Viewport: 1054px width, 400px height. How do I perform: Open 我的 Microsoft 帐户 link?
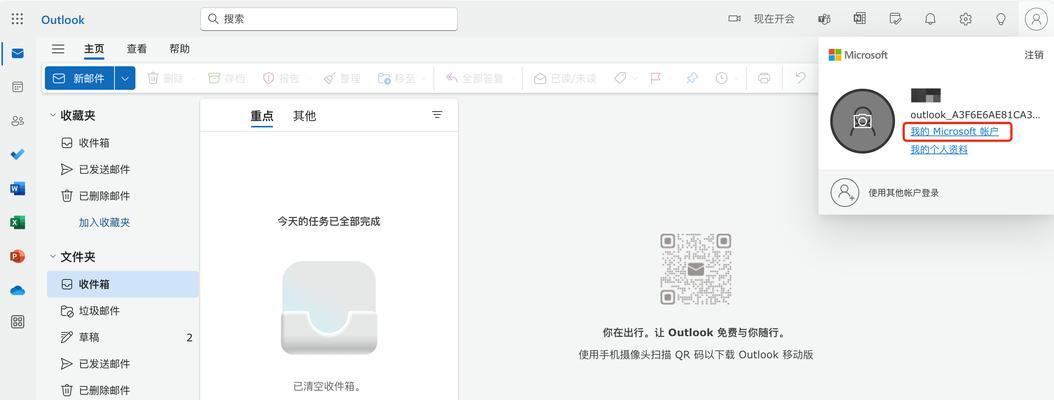(955, 132)
